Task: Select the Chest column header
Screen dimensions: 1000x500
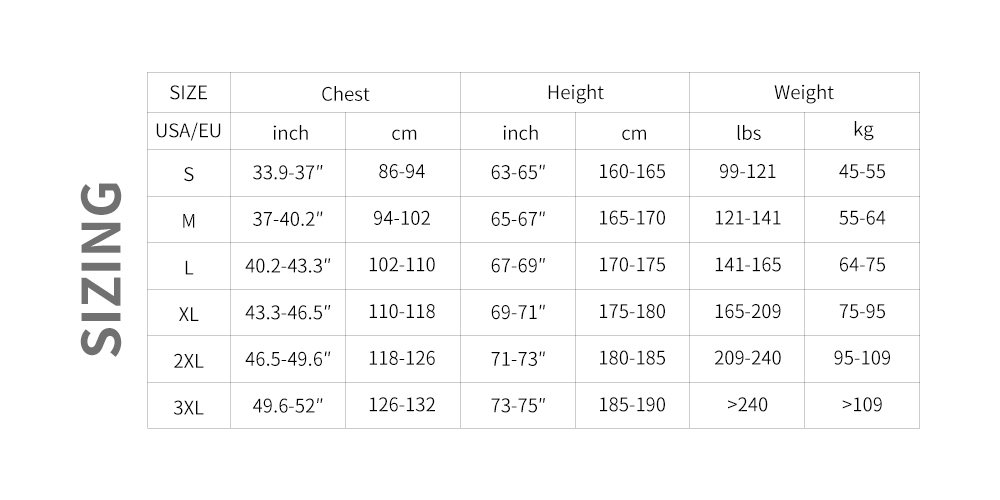Action: point(345,94)
